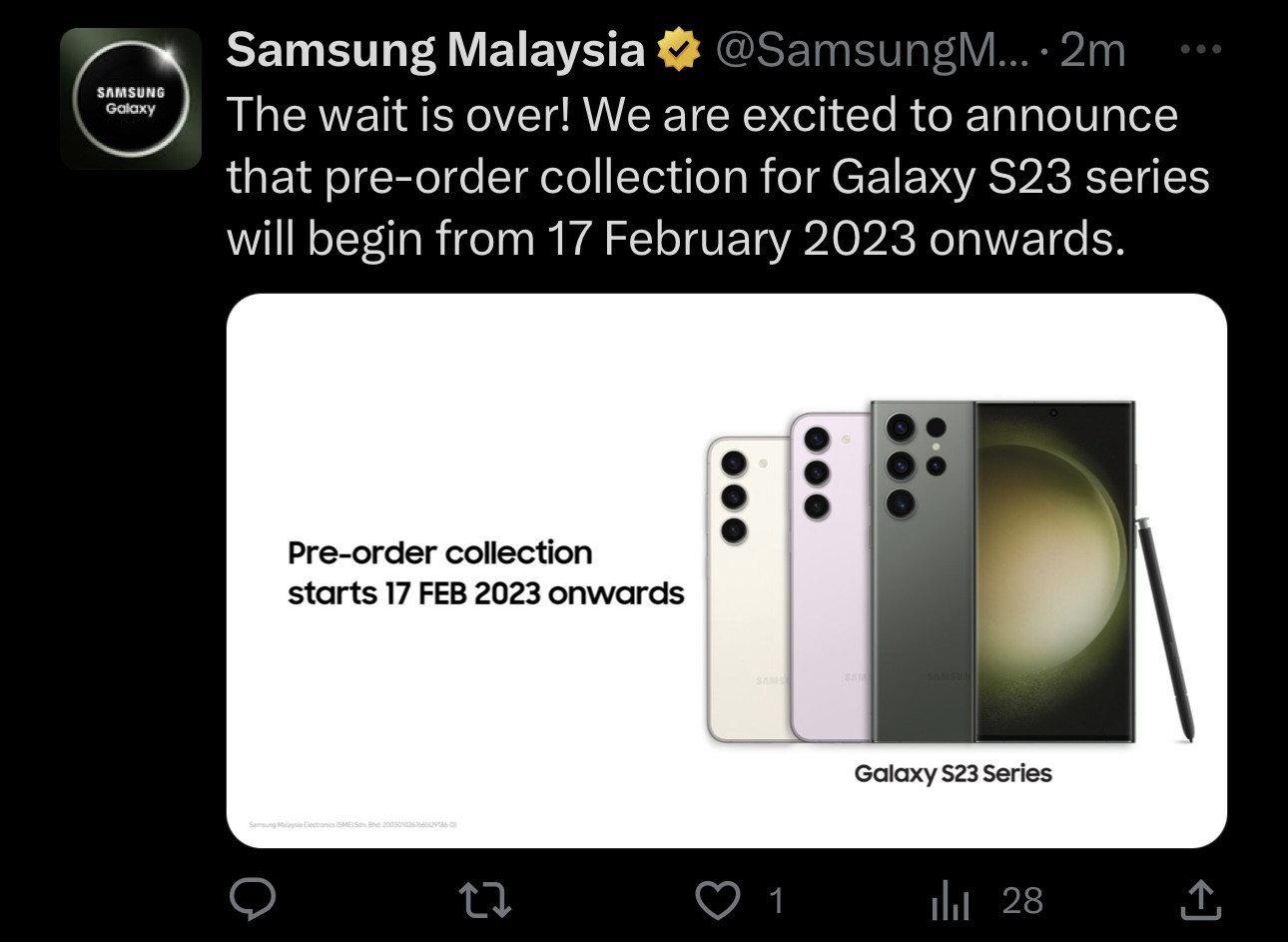1288x942 pixels.
Task: Click the green Galaxy S23 Ultra phone
Action: (1003, 572)
